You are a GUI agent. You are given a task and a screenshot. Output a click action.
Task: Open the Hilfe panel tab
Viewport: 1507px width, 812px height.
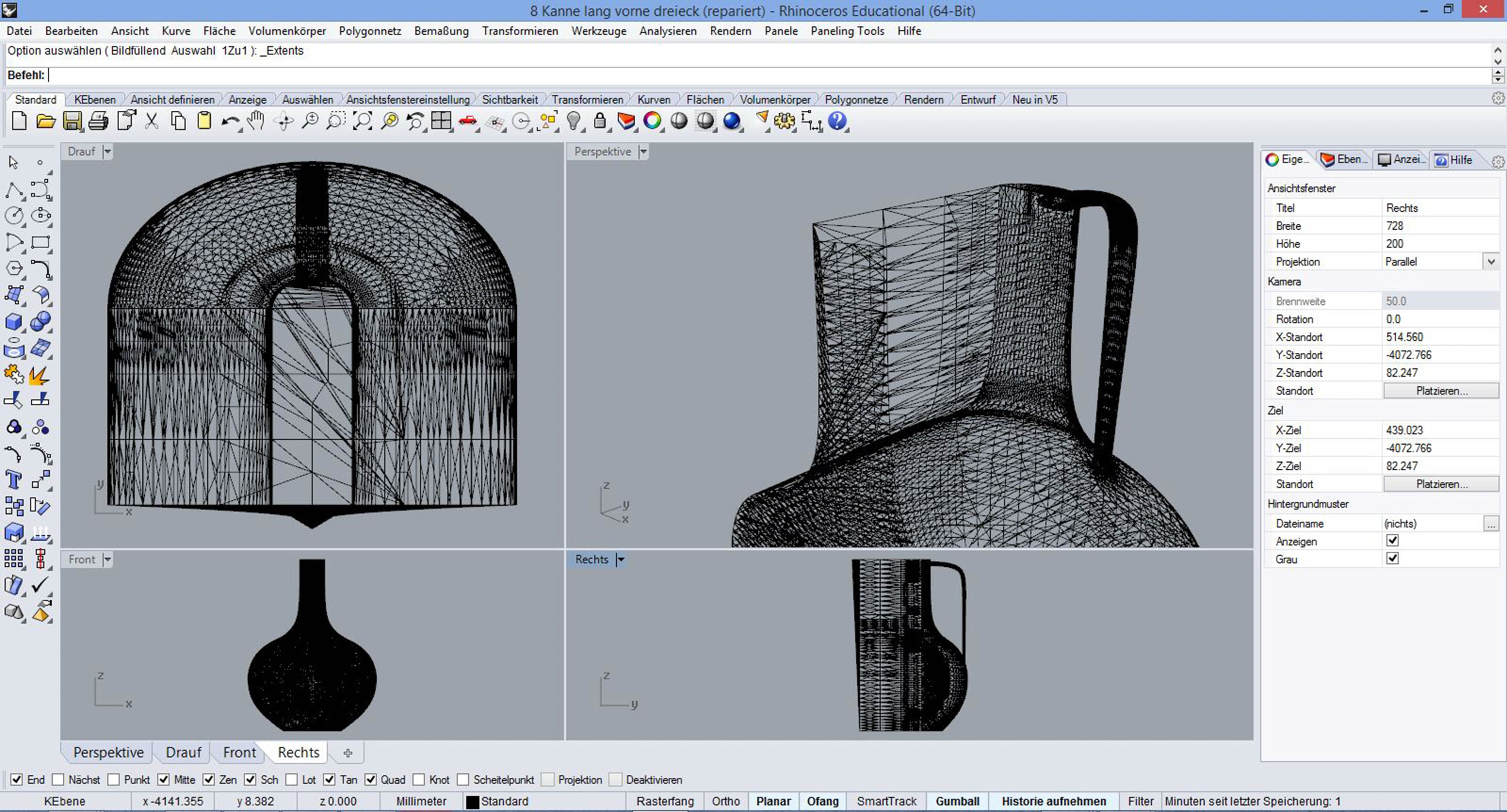(x=1454, y=160)
